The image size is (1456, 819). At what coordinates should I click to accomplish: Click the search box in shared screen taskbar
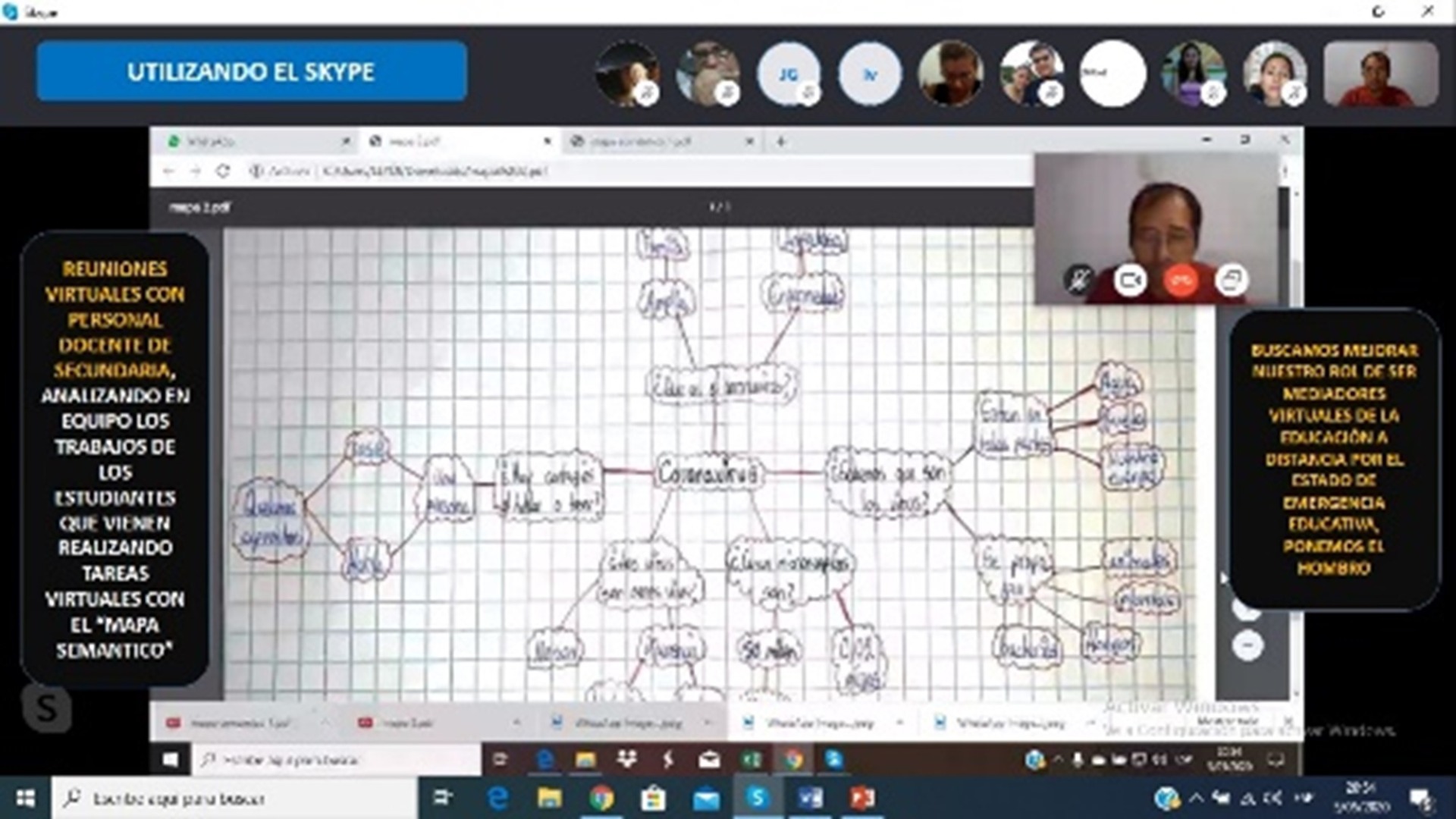pos(335,759)
